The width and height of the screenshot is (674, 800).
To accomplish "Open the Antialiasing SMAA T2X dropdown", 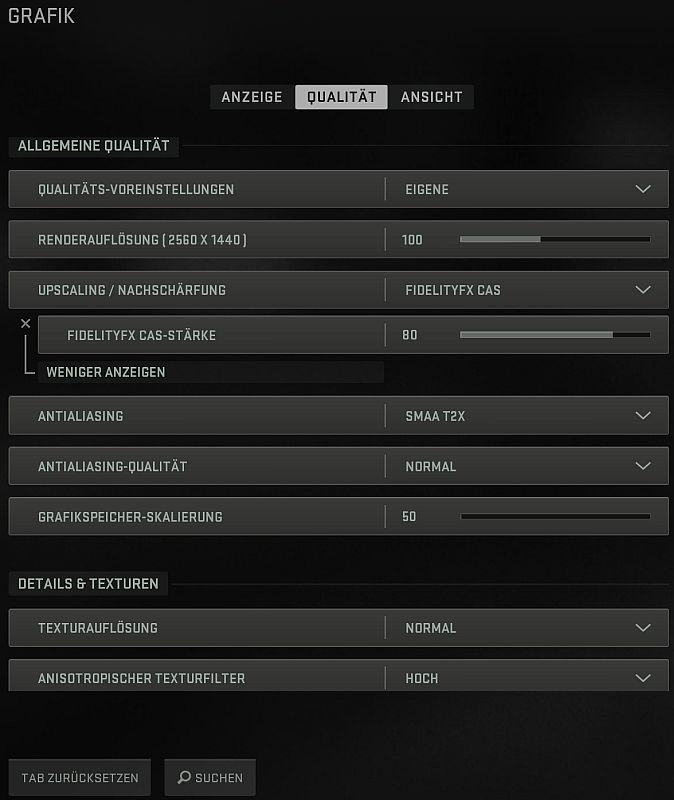I will coord(643,416).
